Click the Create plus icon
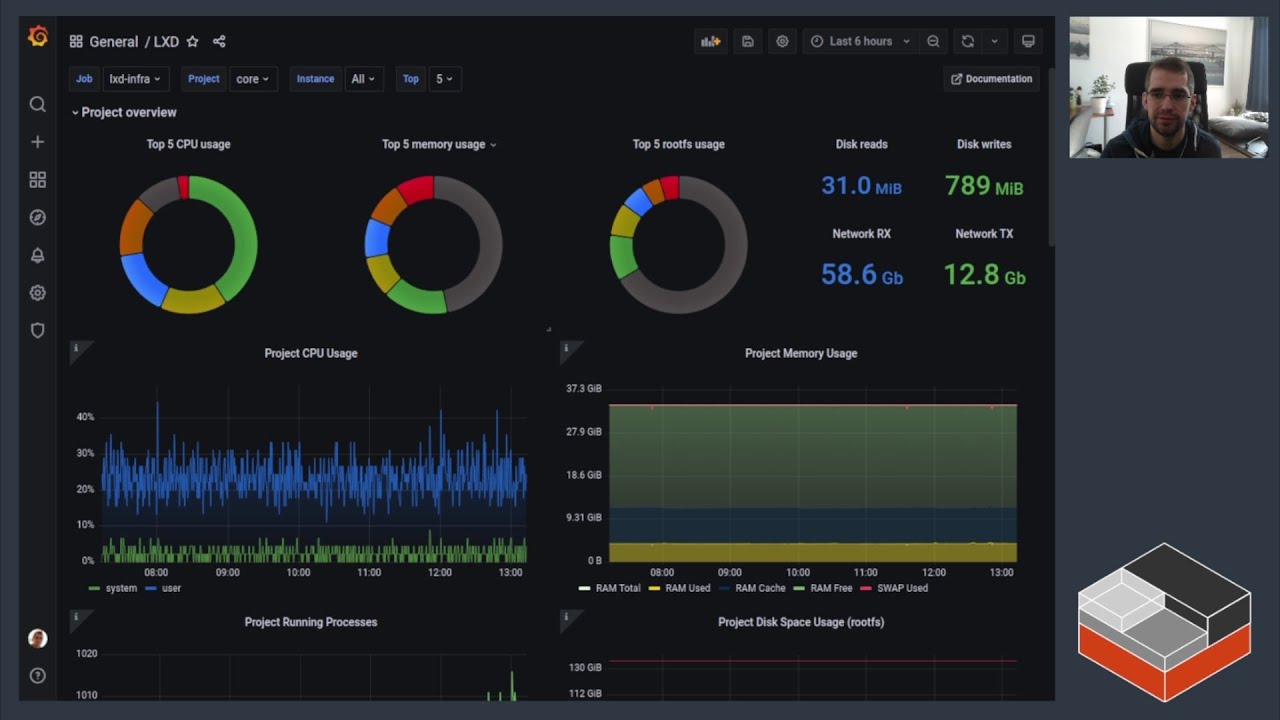 click(x=38, y=142)
